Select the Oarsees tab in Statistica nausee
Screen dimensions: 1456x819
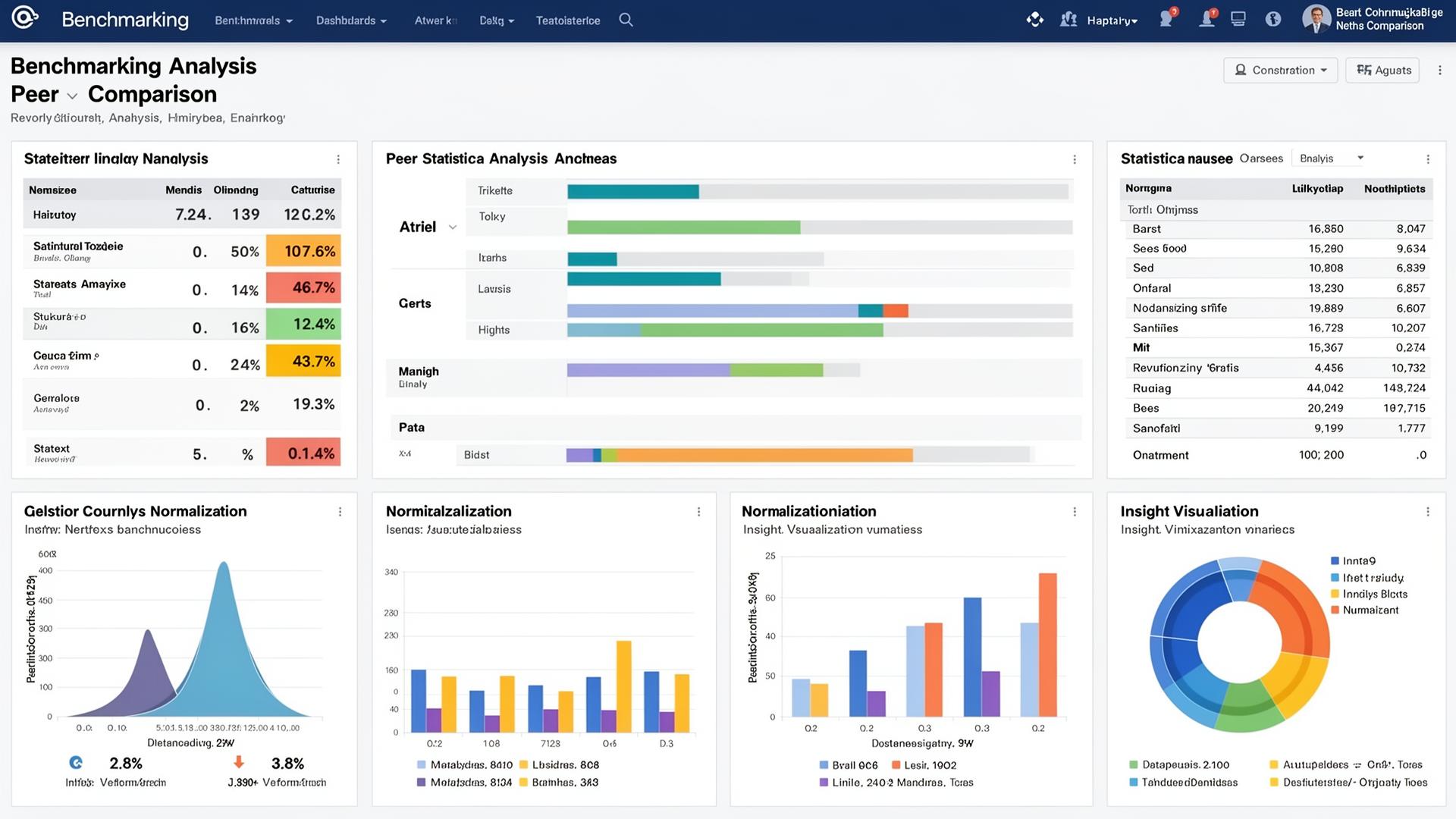1261,158
